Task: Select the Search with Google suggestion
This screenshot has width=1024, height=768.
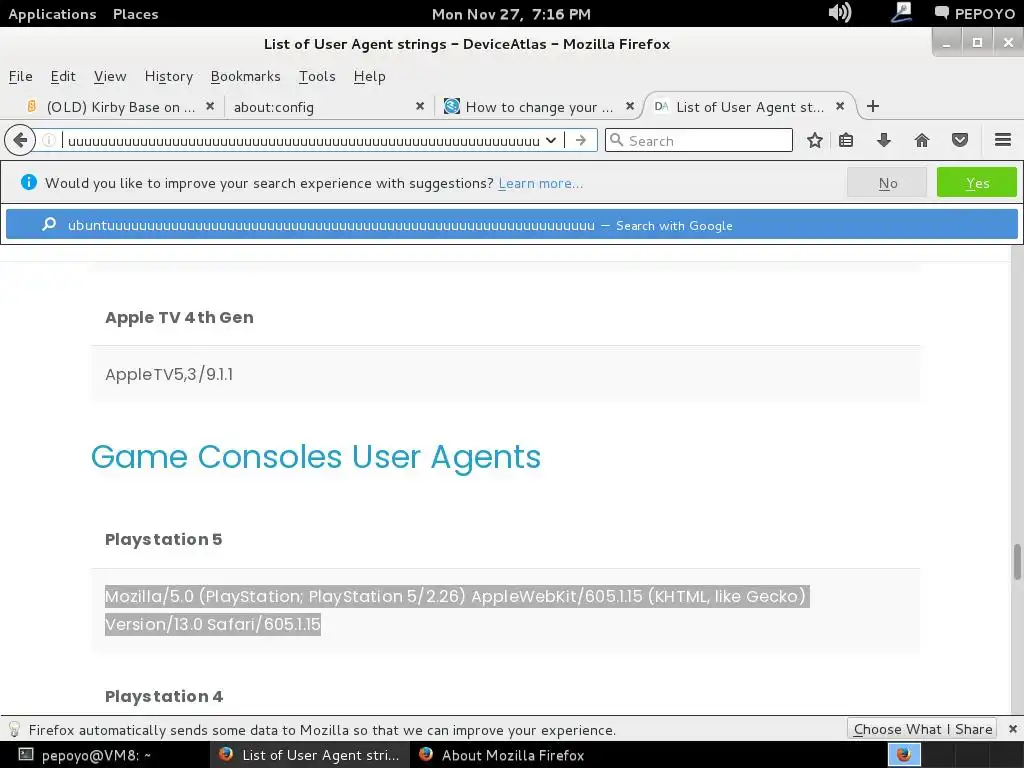Action: (511, 225)
